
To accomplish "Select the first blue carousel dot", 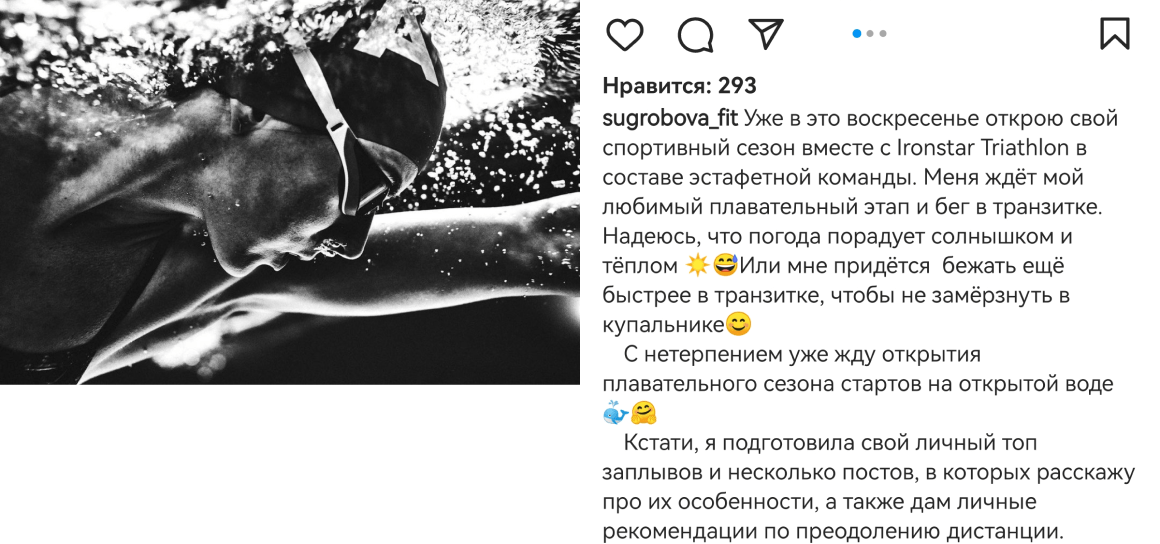I will (x=857, y=33).
